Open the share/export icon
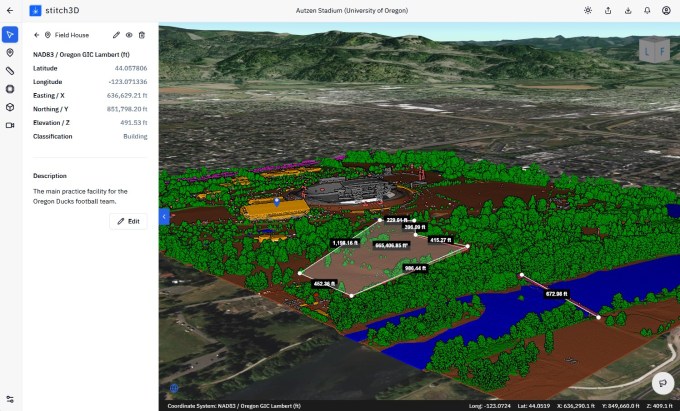This screenshot has height=411, width=680. point(609,11)
